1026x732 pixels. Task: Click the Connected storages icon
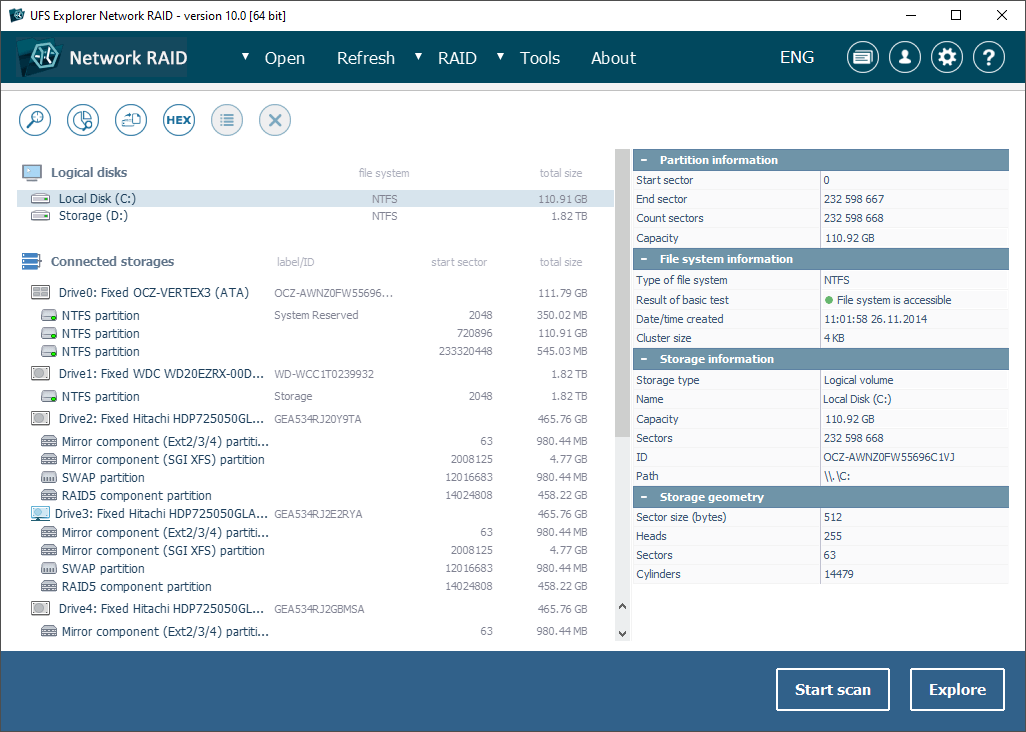[31, 262]
